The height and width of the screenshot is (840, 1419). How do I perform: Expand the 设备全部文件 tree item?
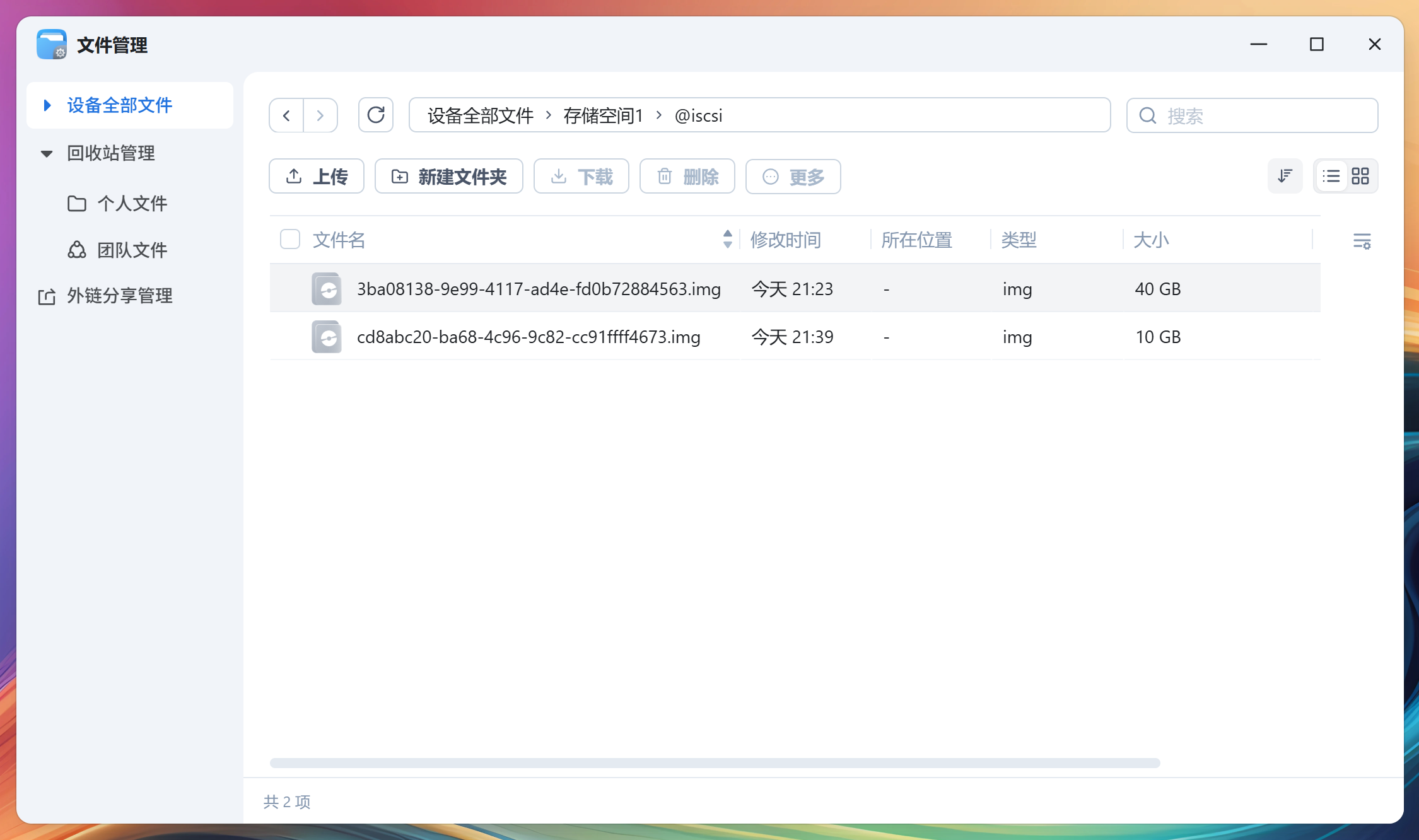pyautogui.click(x=47, y=105)
